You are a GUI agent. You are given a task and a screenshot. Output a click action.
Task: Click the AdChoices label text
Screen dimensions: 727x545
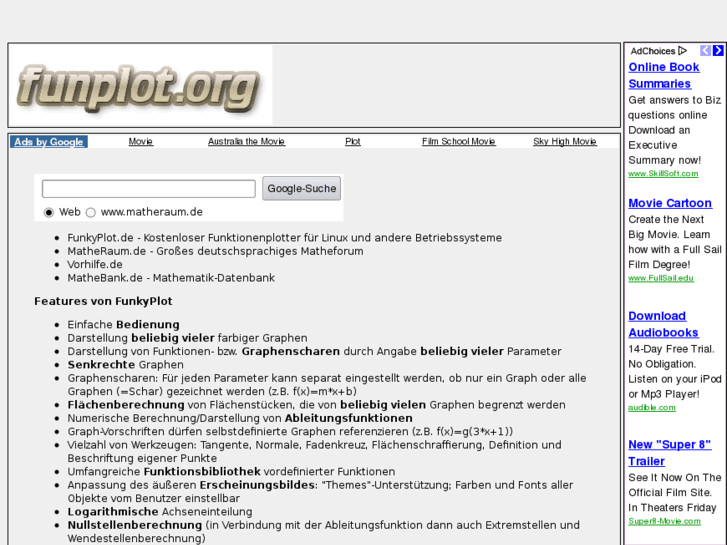653,51
